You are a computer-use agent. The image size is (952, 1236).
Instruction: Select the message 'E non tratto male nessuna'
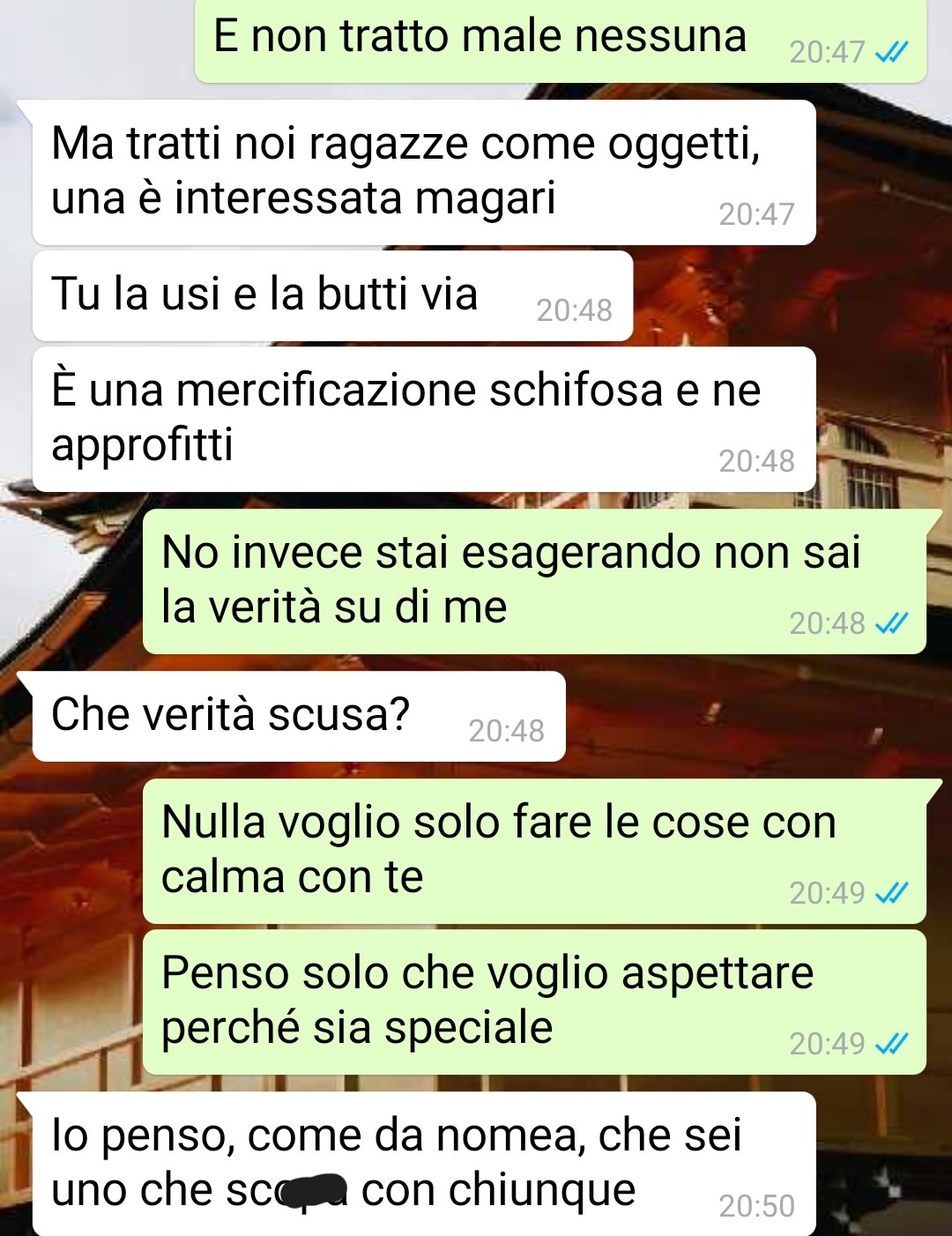coord(561,41)
